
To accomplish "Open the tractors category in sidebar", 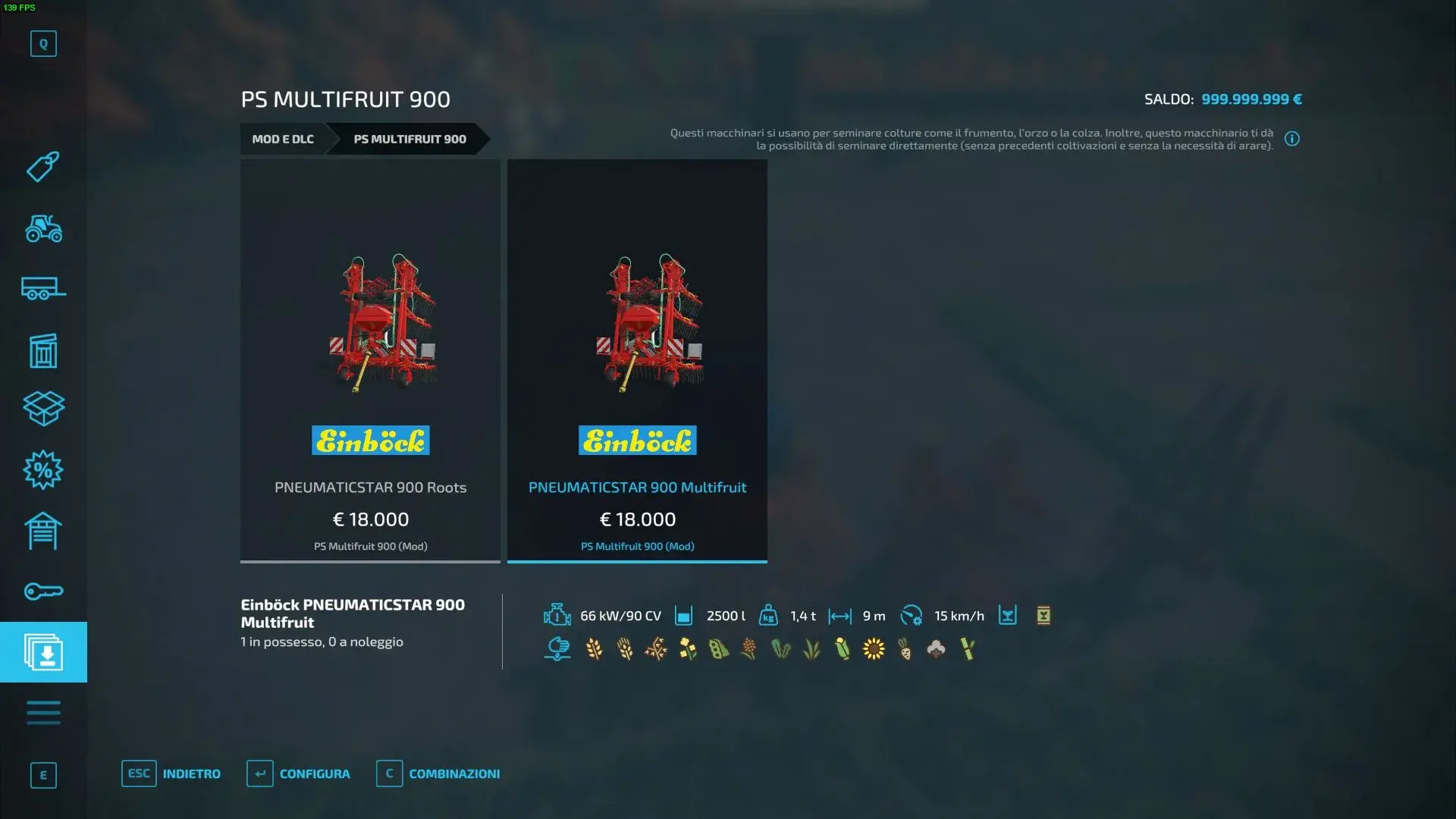I will click(x=43, y=228).
